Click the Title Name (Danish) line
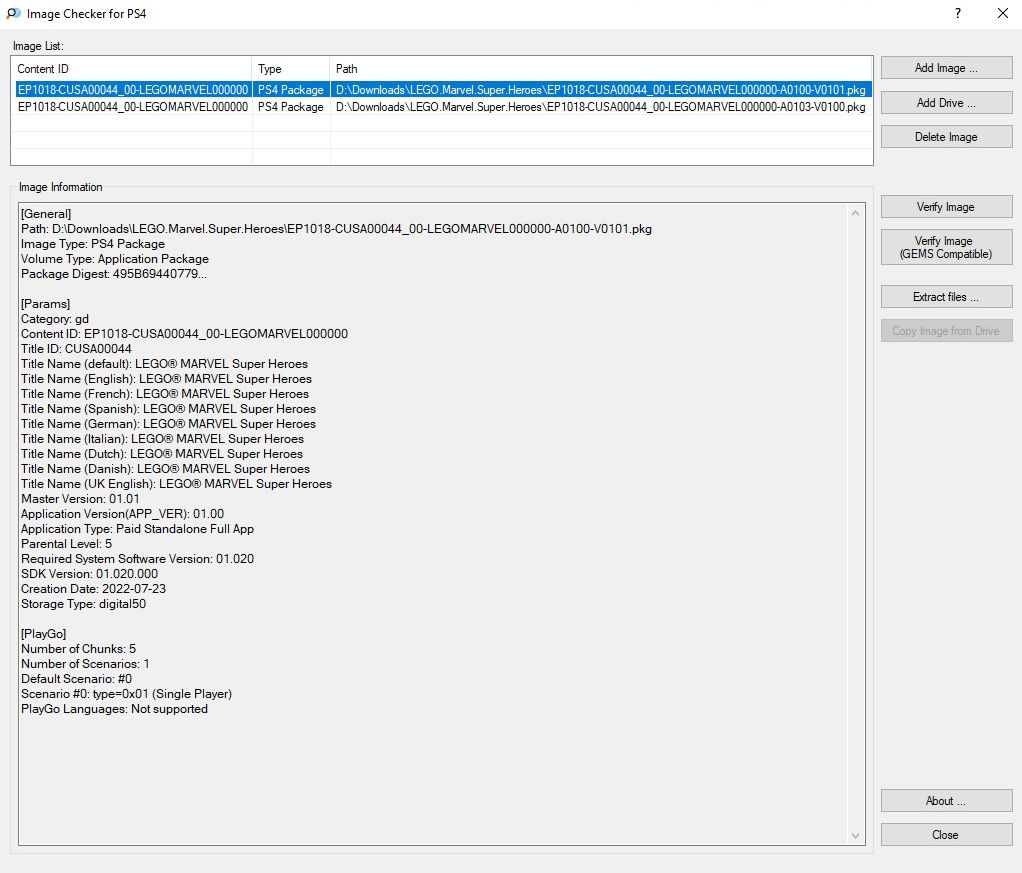 166,469
